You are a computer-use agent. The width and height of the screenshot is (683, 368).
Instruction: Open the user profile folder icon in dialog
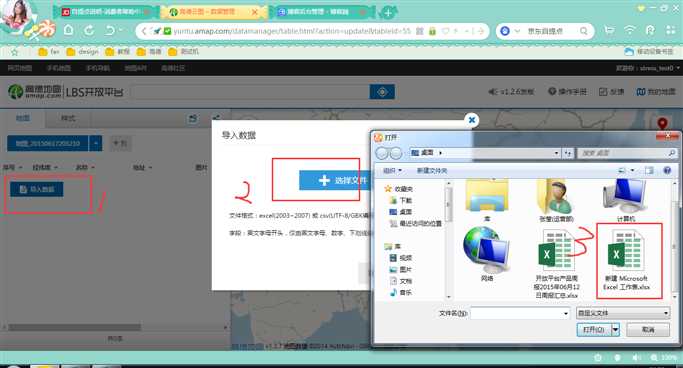[556, 200]
